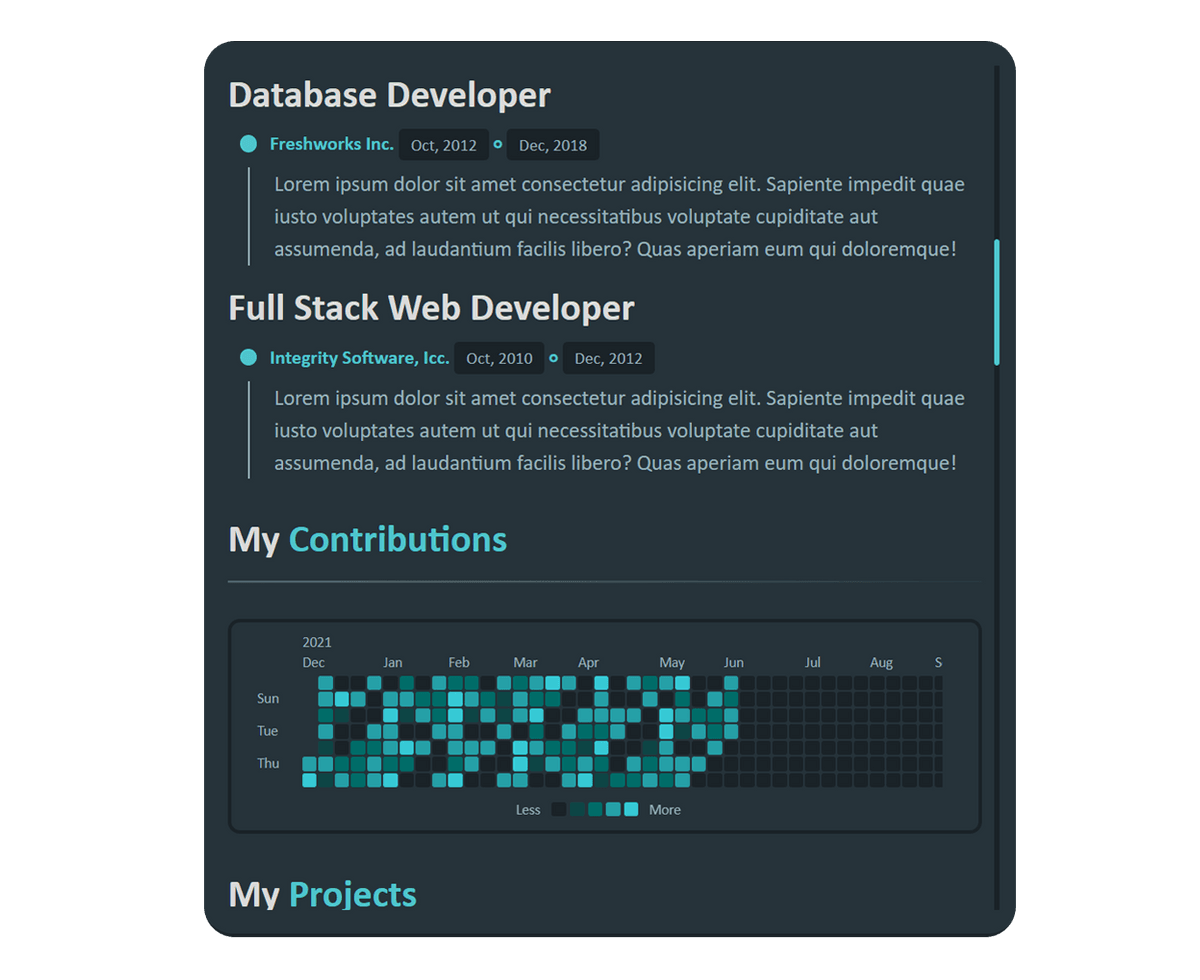Click the Dec, 2012 date badge
1200x980 pixels.
click(608, 359)
